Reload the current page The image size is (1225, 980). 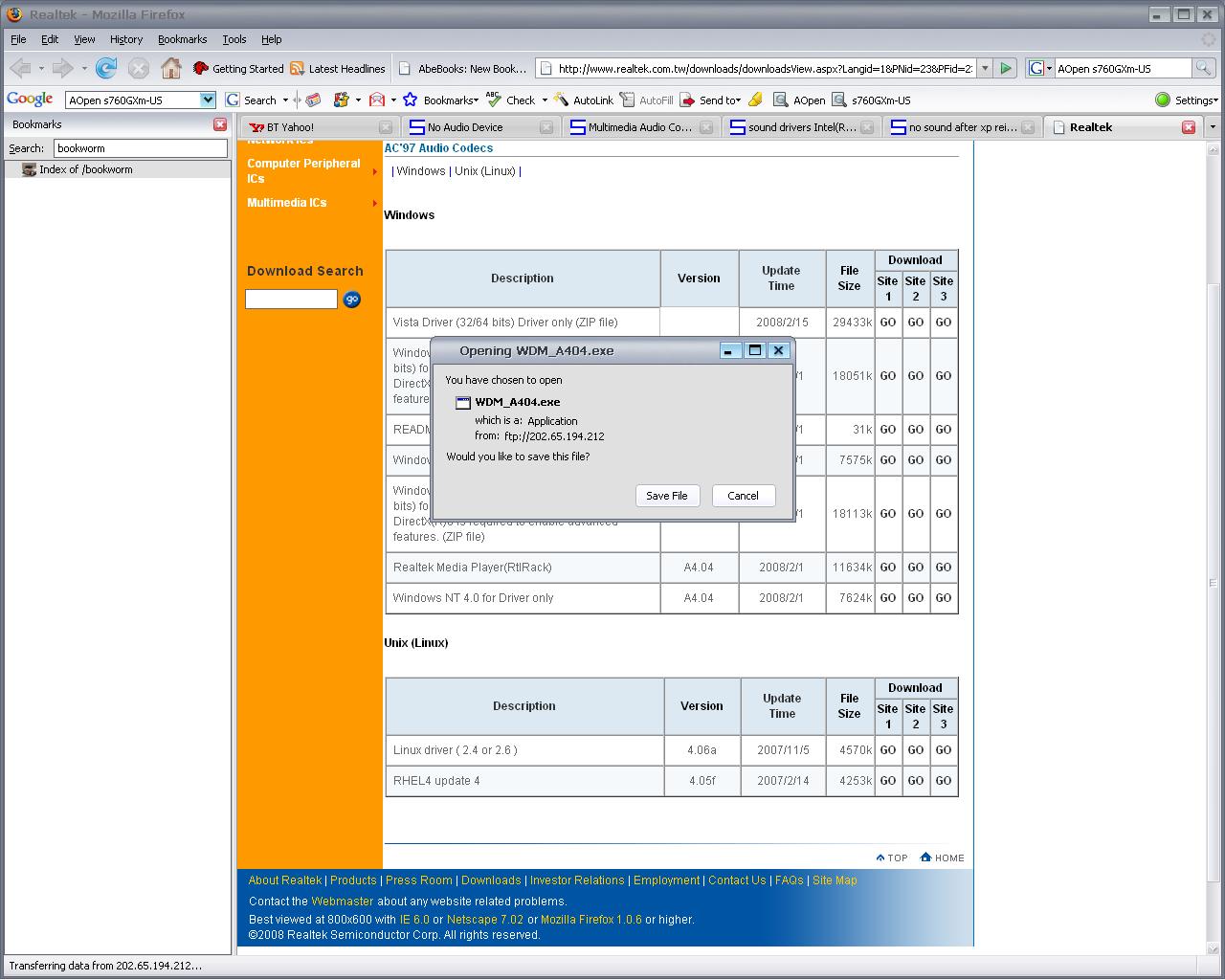pyautogui.click(x=106, y=68)
